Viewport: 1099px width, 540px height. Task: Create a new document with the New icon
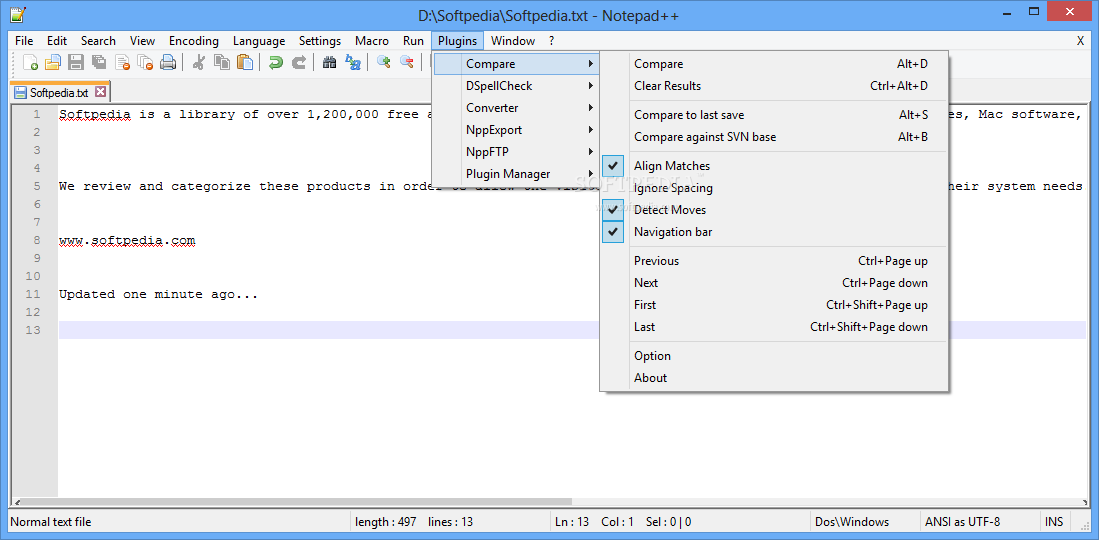tap(30, 62)
